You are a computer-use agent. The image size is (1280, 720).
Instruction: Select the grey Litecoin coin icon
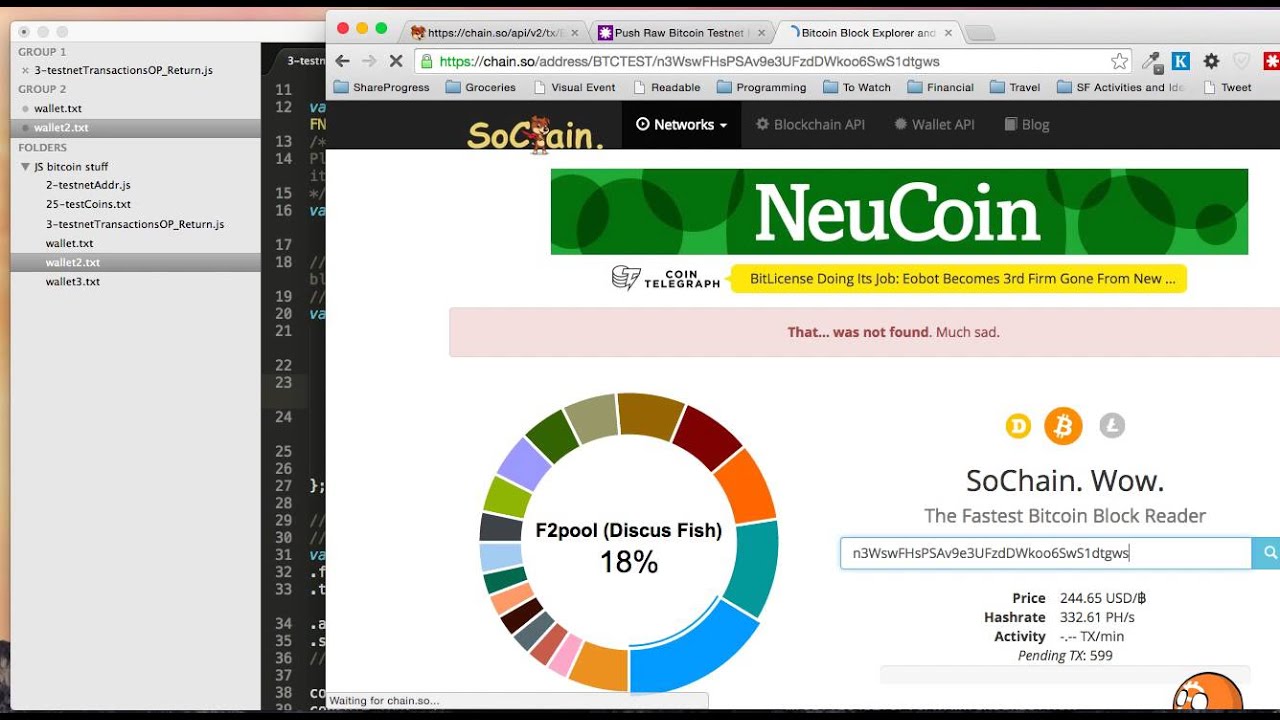click(1112, 426)
